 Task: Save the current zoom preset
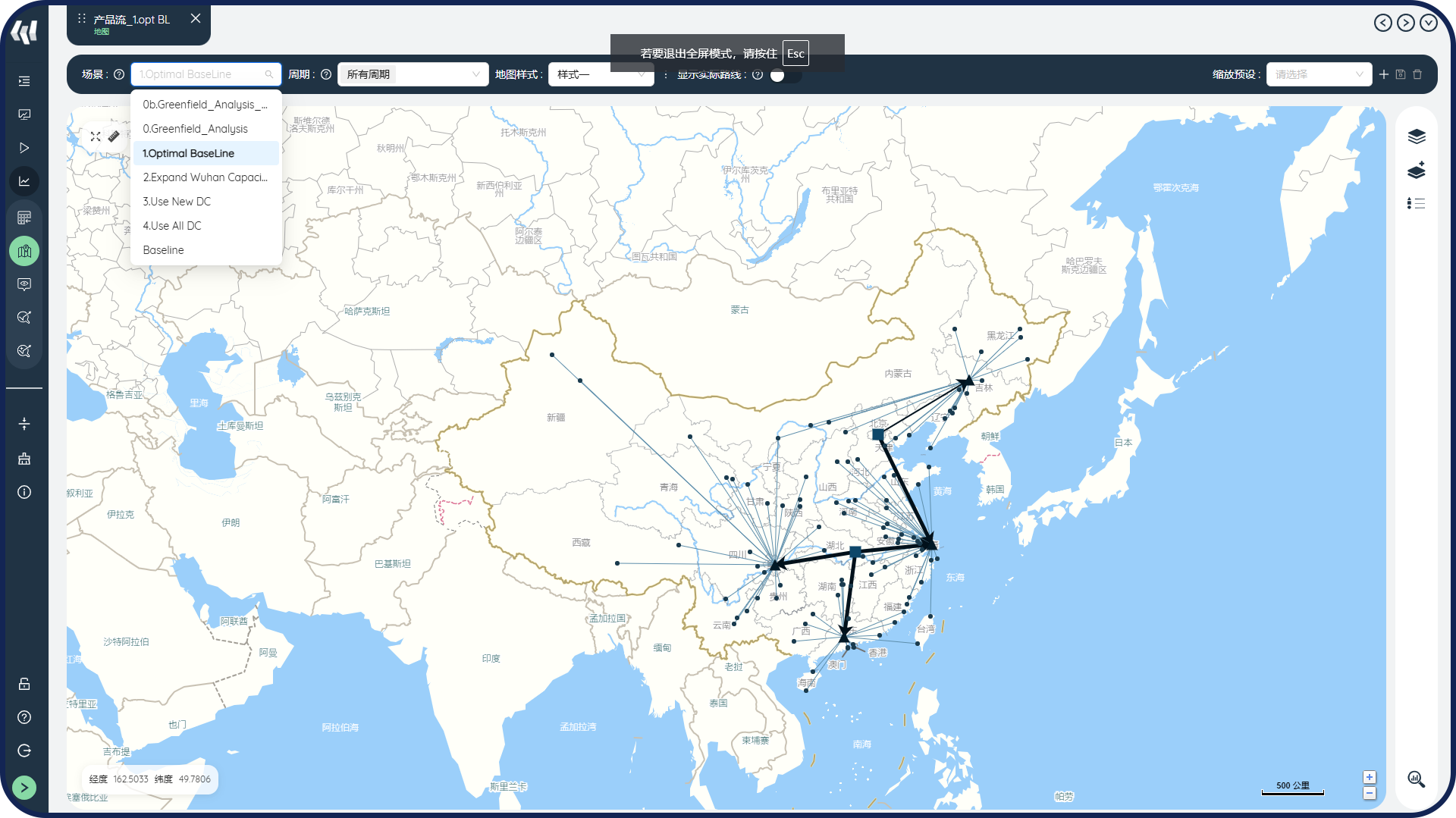1401,74
